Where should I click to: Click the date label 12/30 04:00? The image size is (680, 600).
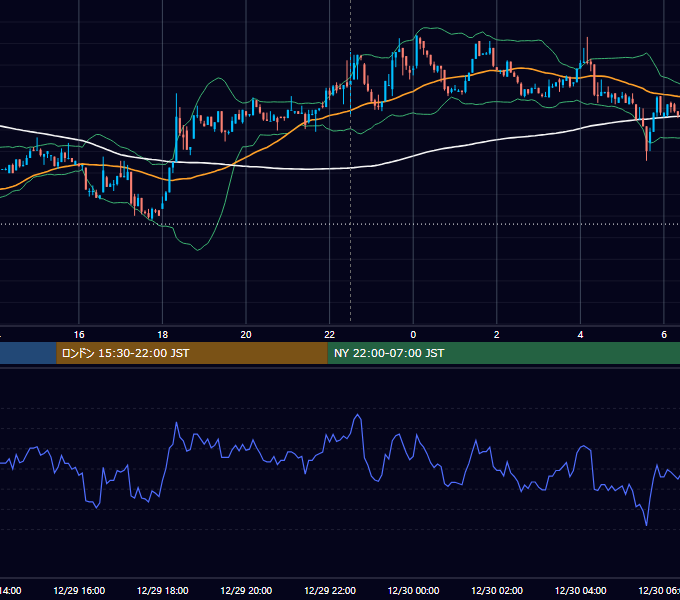pos(580,590)
